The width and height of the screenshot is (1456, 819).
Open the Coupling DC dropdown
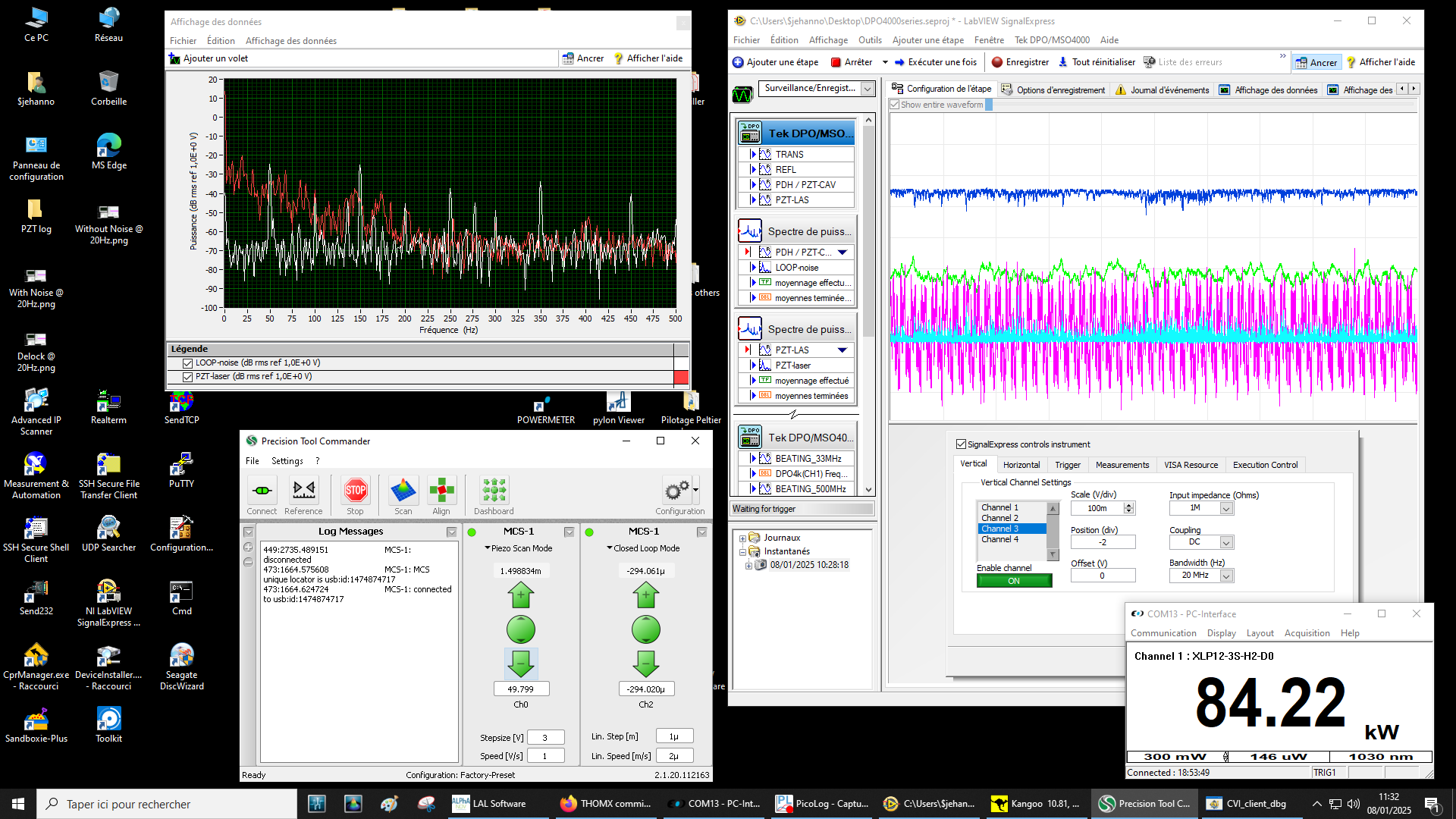coord(1225,542)
